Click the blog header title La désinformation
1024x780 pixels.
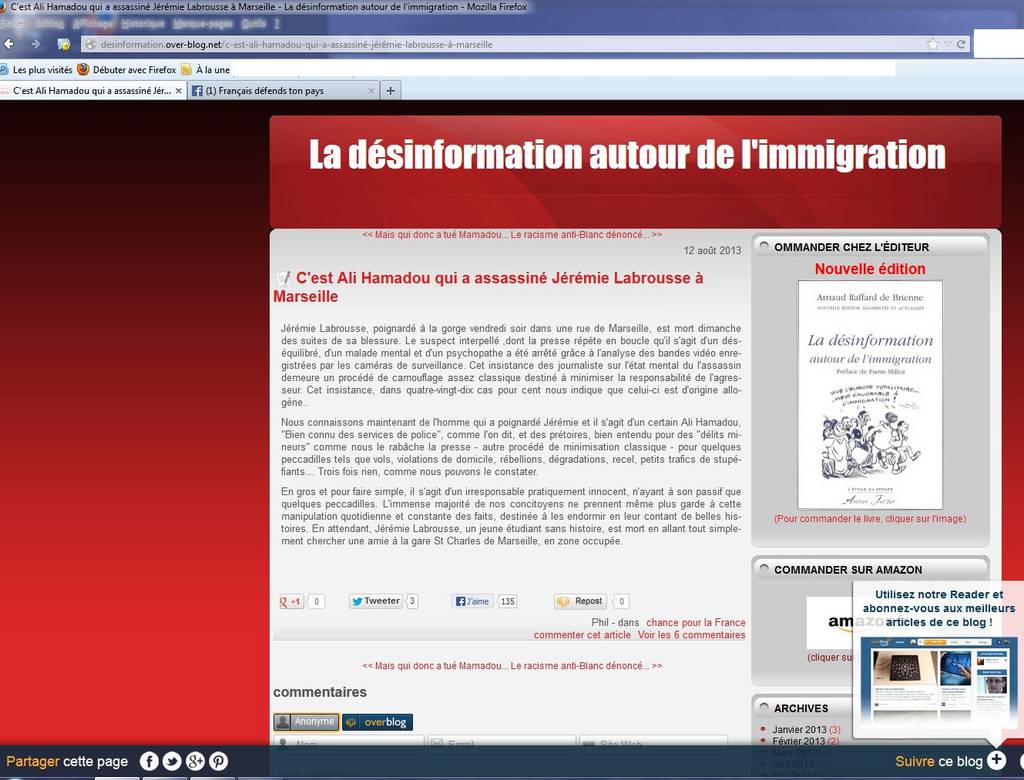(627, 155)
